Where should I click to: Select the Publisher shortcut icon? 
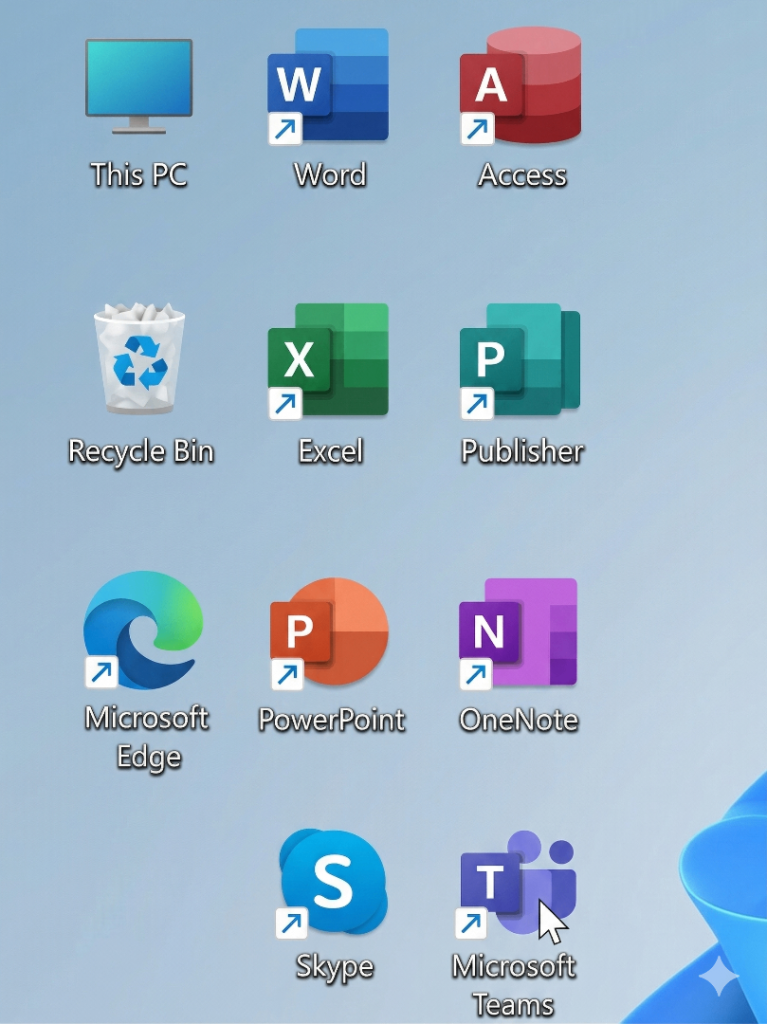(520, 360)
